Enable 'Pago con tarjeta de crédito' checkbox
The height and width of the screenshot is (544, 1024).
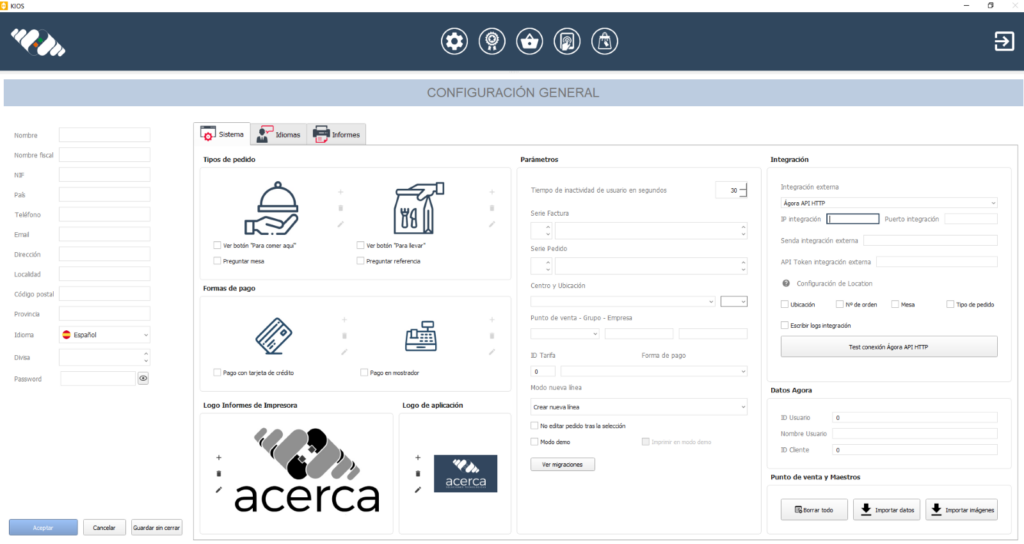pyautogui.click(x=217, y=372)
